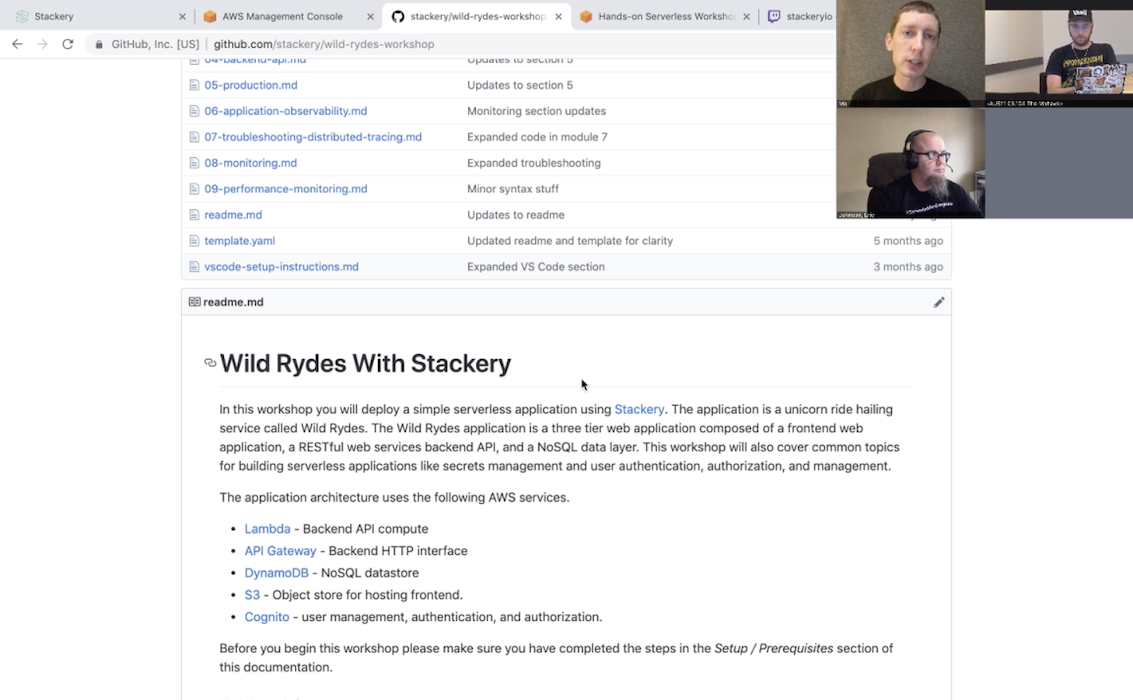Close the Hands-on Serverless Workshop tab
Image resolution: width=1133 pixels, height=700 pixels.
tap(746, 16)
